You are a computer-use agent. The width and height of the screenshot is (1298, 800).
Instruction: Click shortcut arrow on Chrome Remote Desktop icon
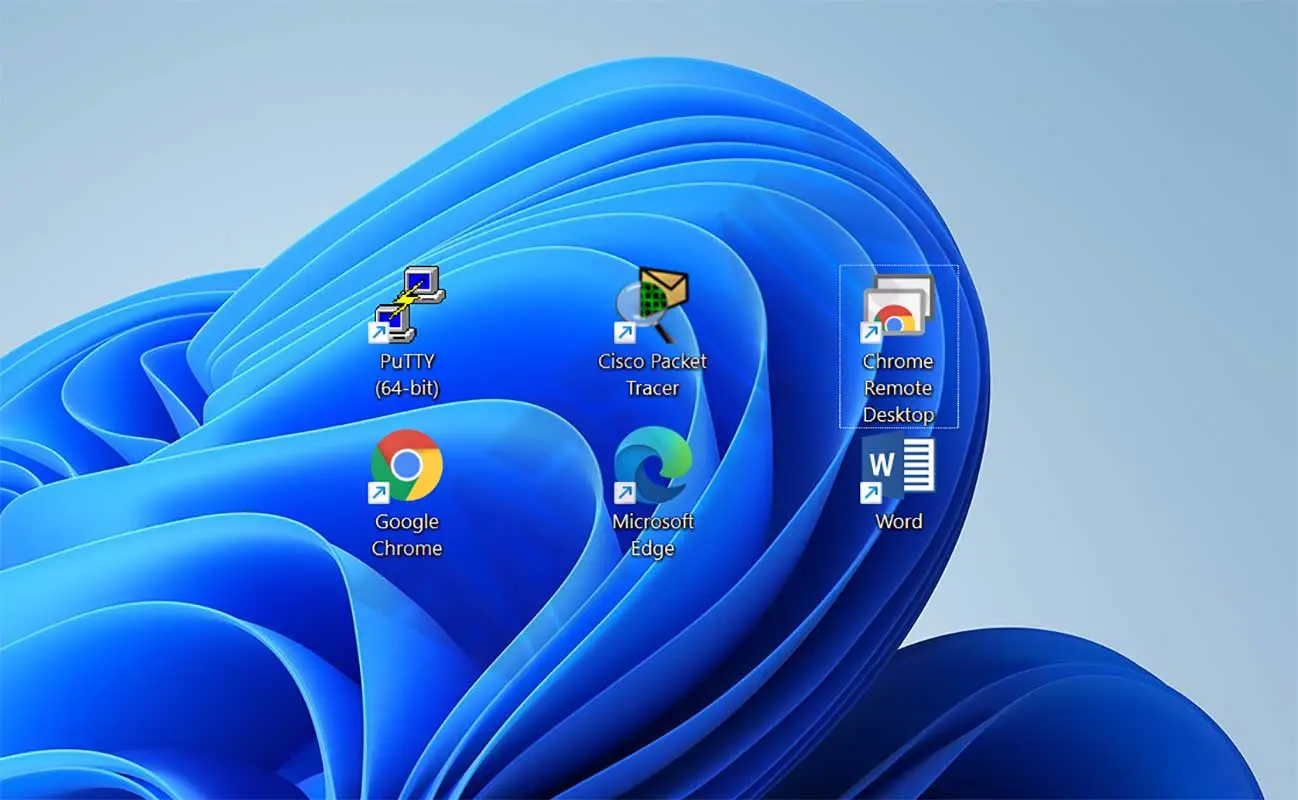871,332
